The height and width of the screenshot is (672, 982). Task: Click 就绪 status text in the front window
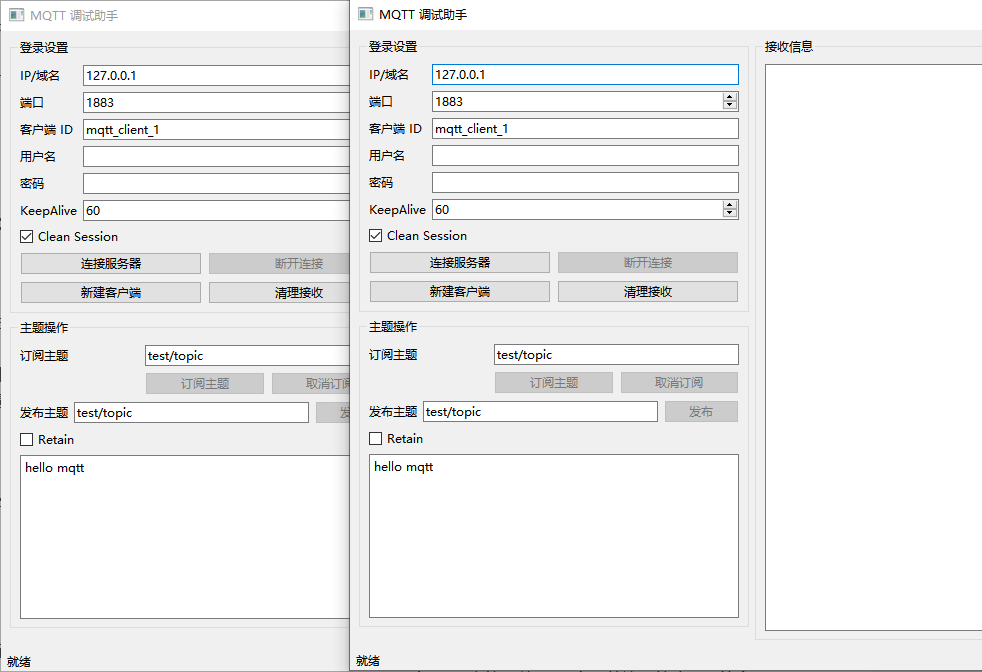368,661
